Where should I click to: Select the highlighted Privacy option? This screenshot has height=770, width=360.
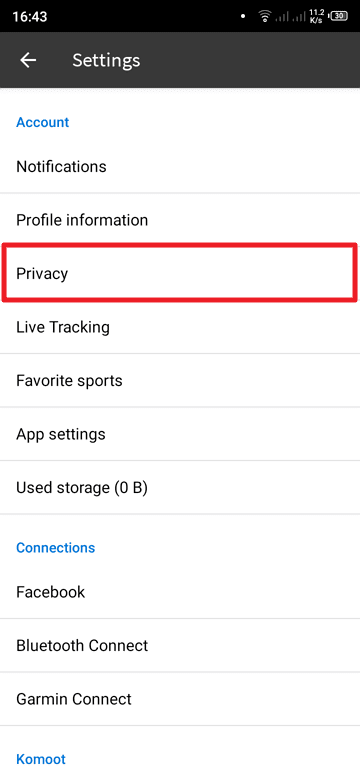[x=180, y=274]
